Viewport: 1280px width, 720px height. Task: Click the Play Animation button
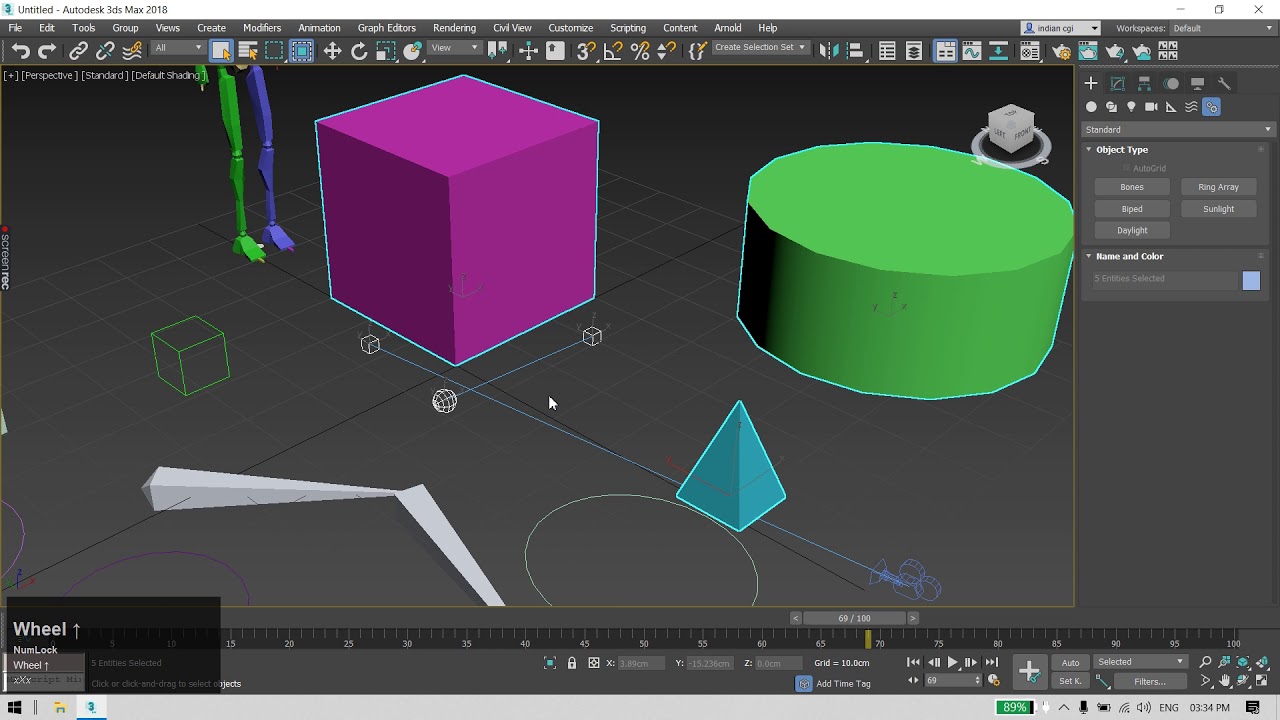pyautogui.click(x=952, y=662)
